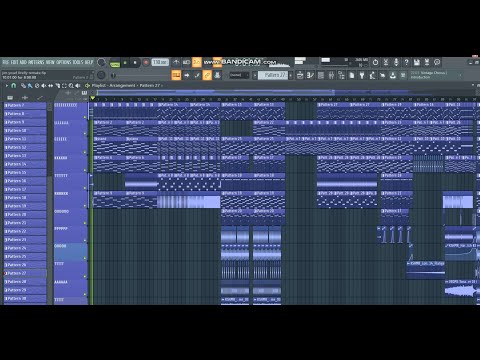Select the playlist Zoom tool
Viewport: 480px width, 360px height.
tap(71, 86)
